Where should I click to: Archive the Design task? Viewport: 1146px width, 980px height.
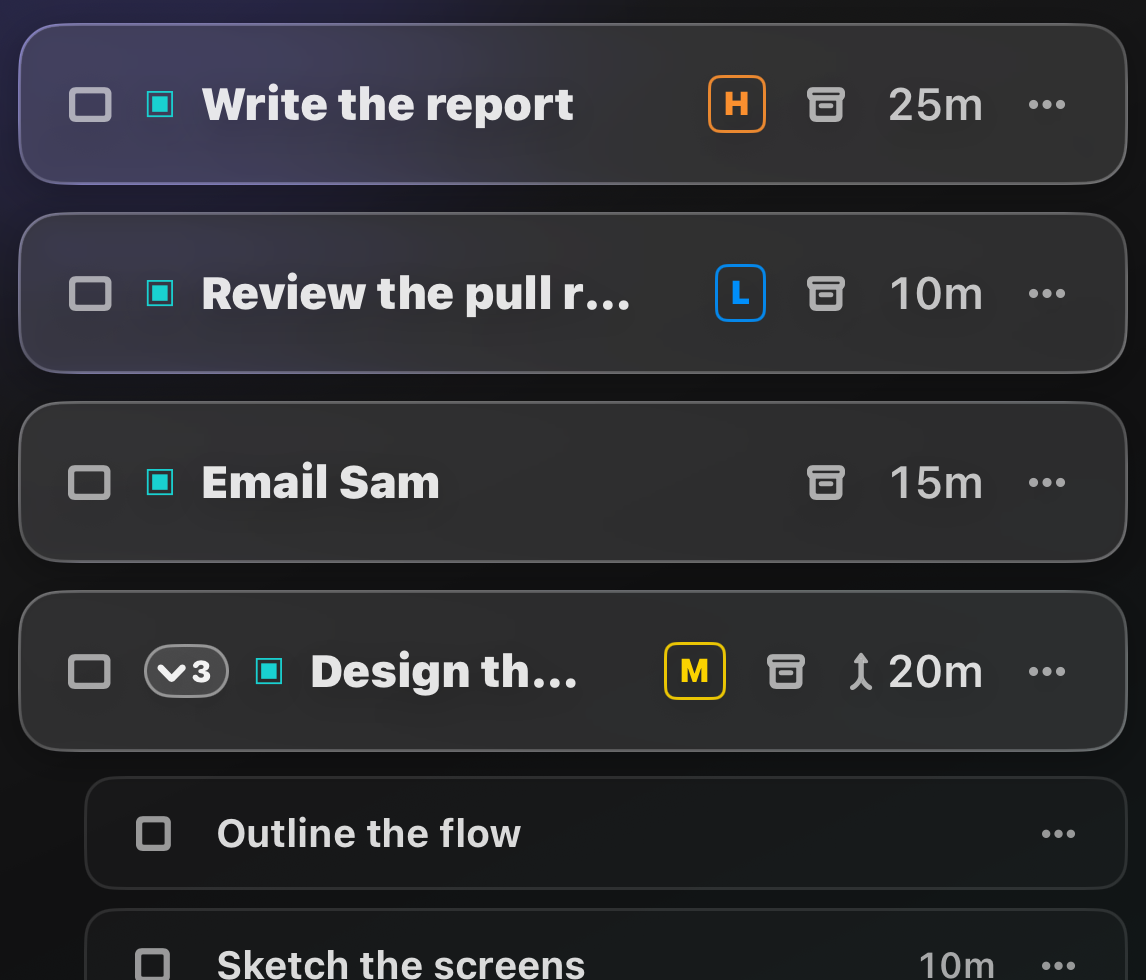786,672
